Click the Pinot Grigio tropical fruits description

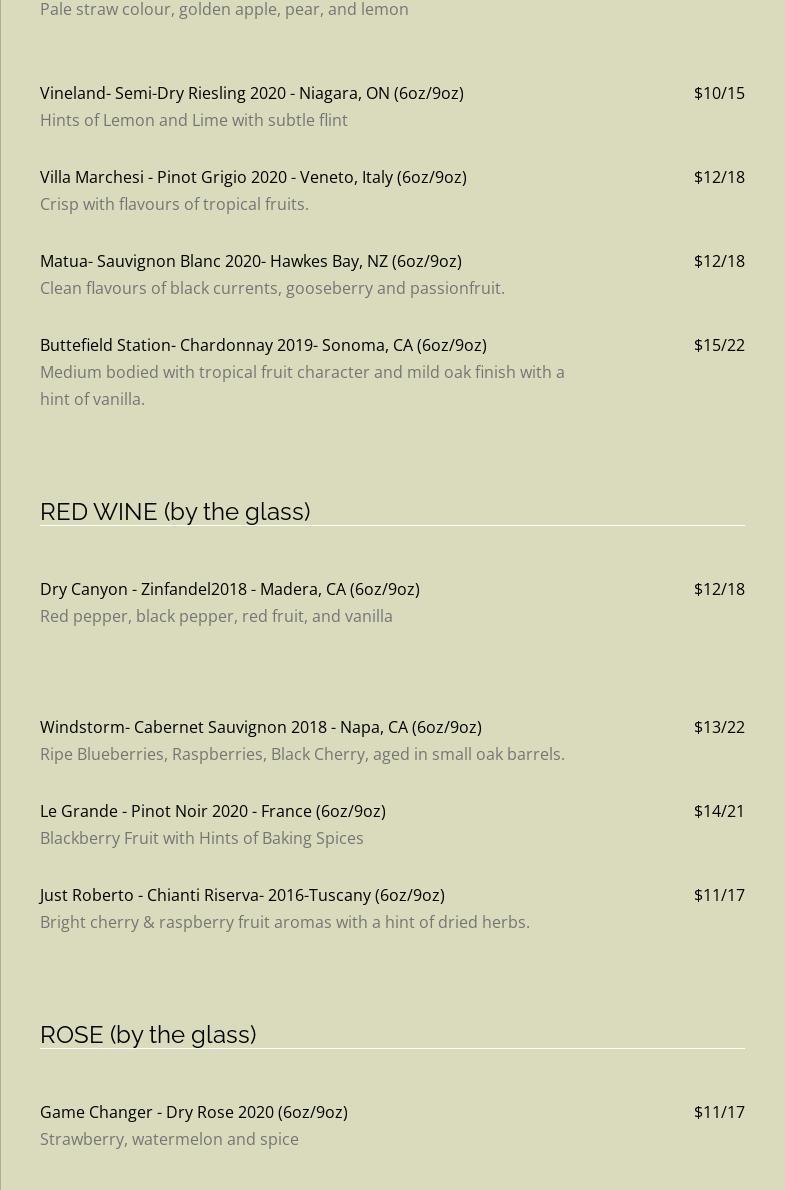click(174, 204)
